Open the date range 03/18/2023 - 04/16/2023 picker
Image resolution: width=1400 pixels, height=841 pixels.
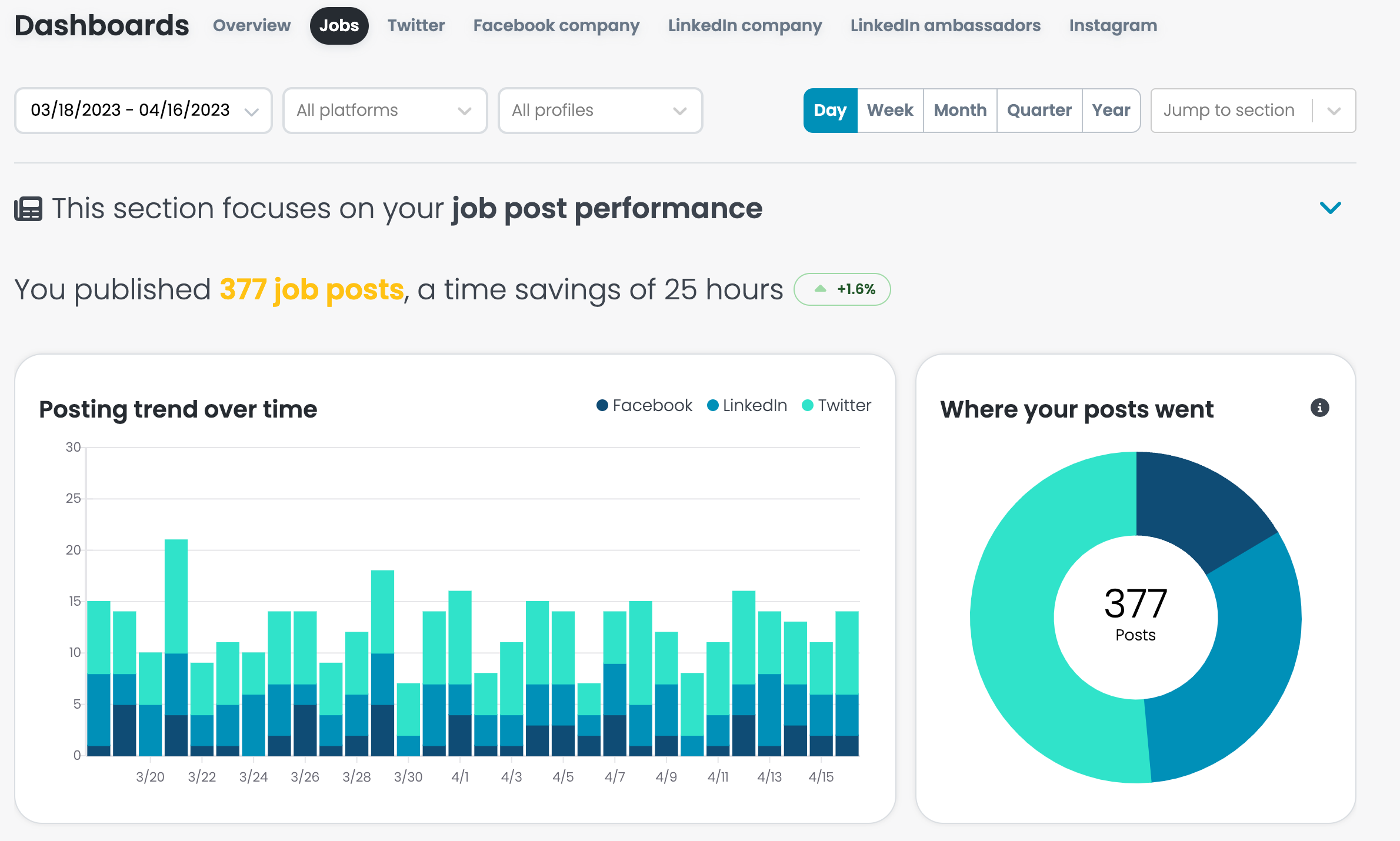point(144,111)
